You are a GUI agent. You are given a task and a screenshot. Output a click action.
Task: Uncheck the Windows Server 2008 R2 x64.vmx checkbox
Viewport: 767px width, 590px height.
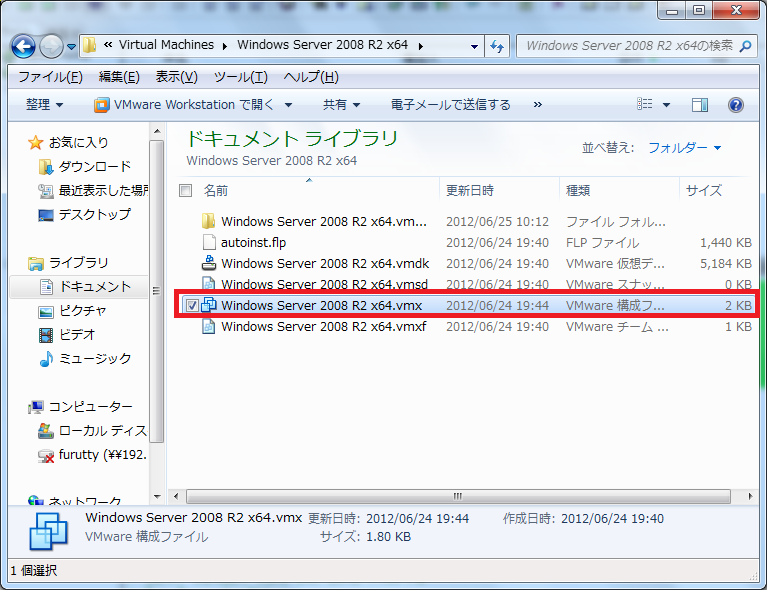coord(192,306)
